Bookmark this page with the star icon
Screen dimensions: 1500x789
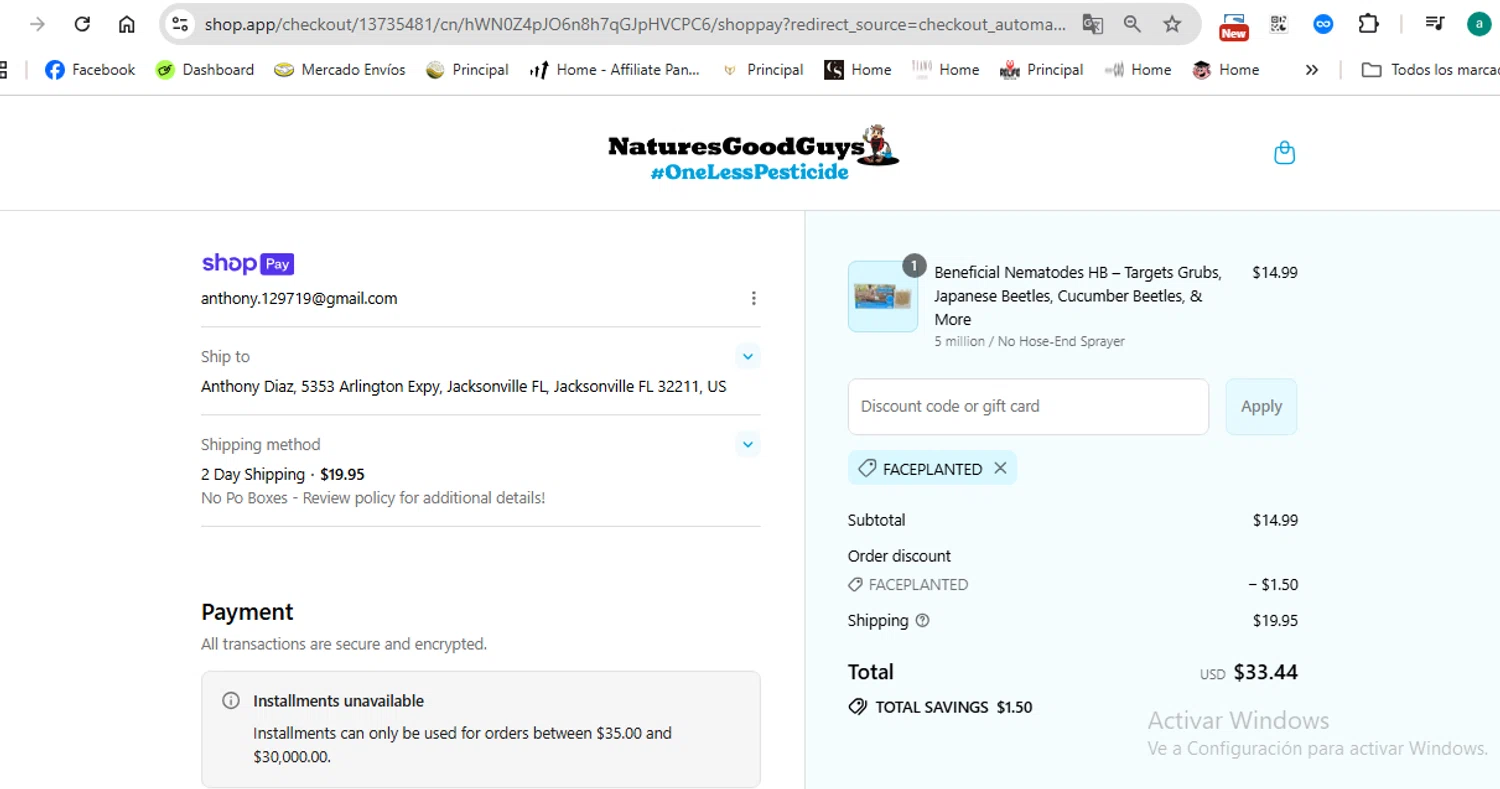click(x=1172, y=24)
